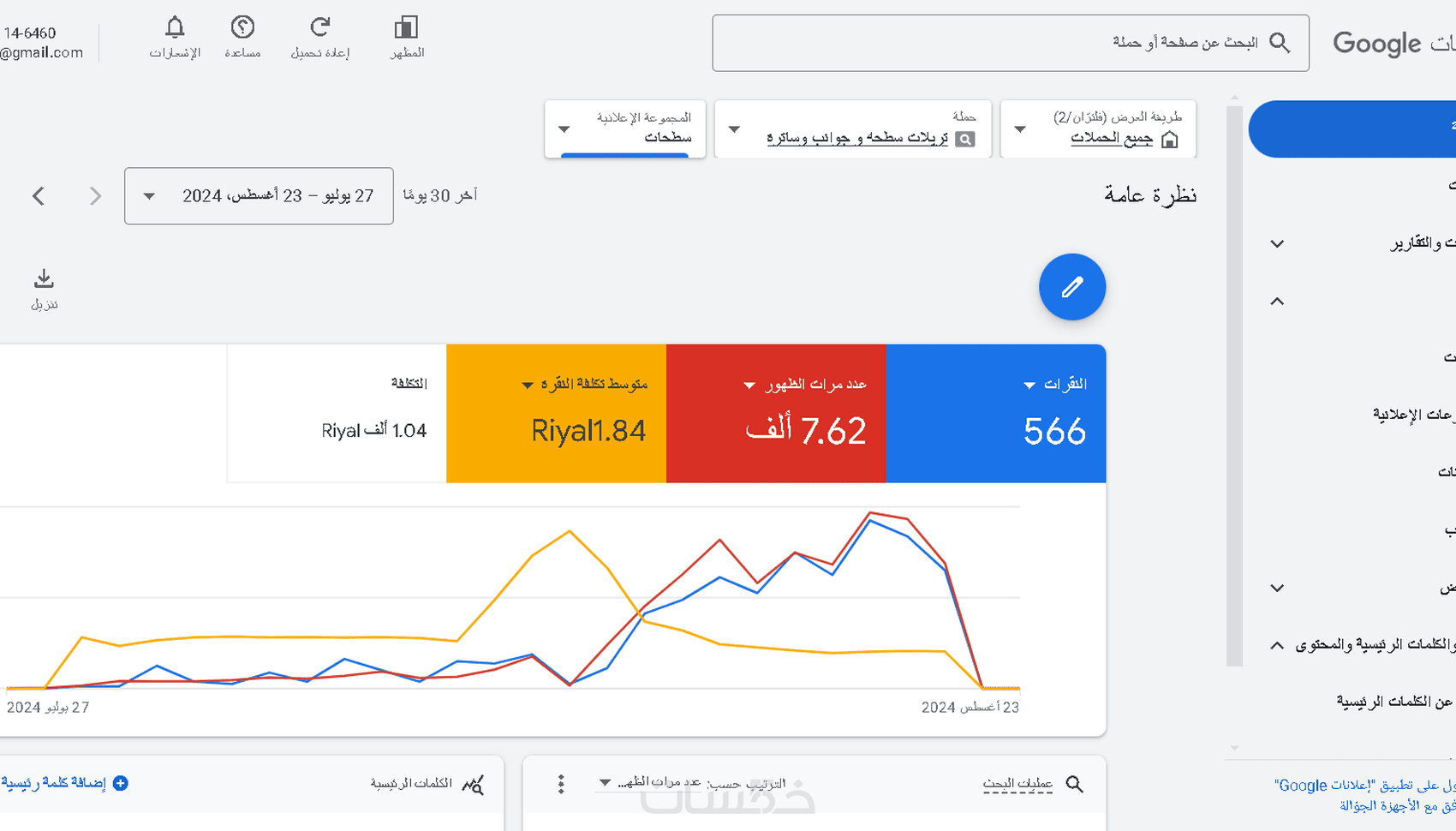Open the ad group (سطحات) dropdown
1456x831 pixels.
pyautogui.click(x=624, y=129)
